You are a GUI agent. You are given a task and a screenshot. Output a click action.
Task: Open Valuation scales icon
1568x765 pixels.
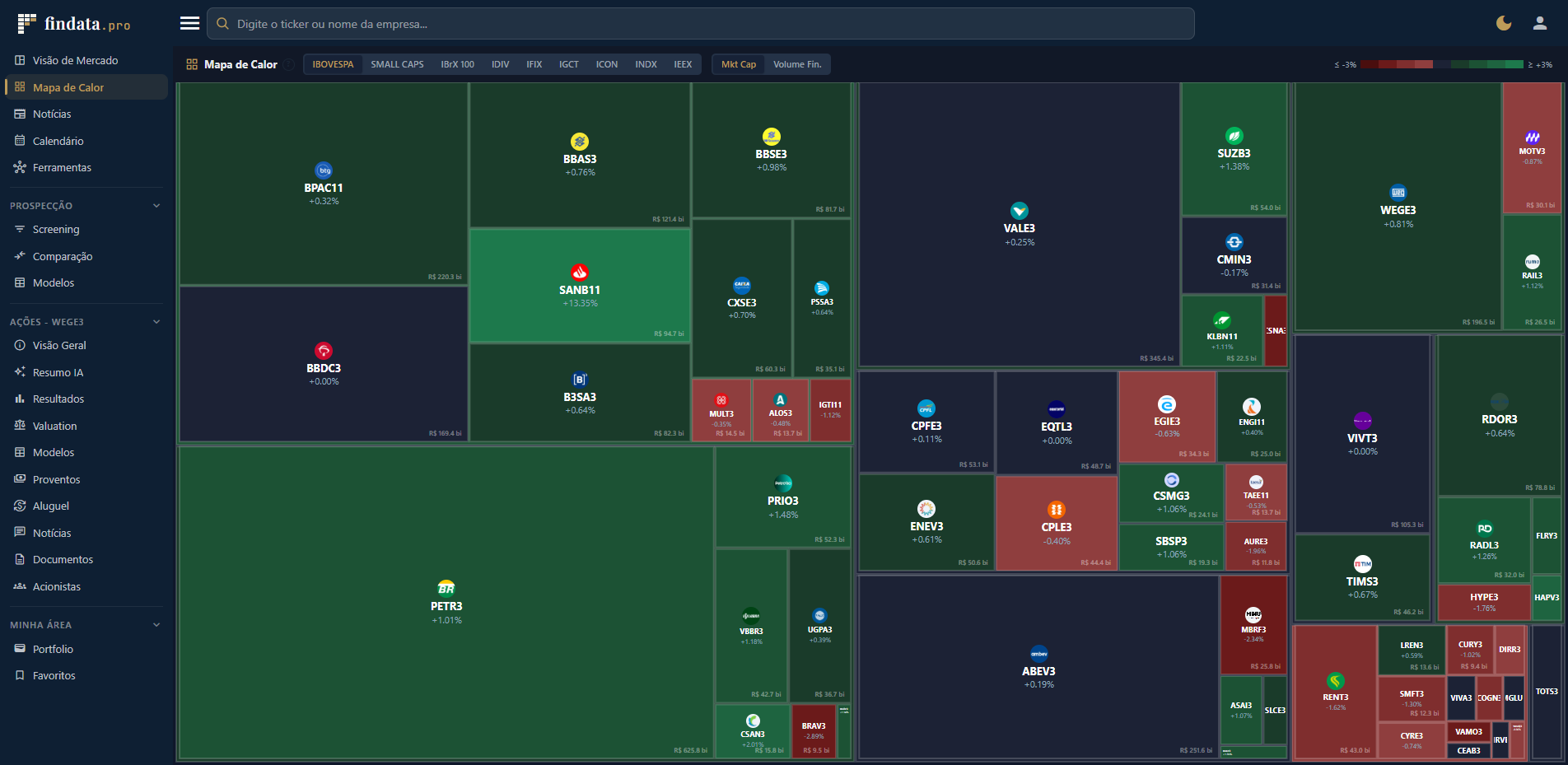tap(20, 426)
